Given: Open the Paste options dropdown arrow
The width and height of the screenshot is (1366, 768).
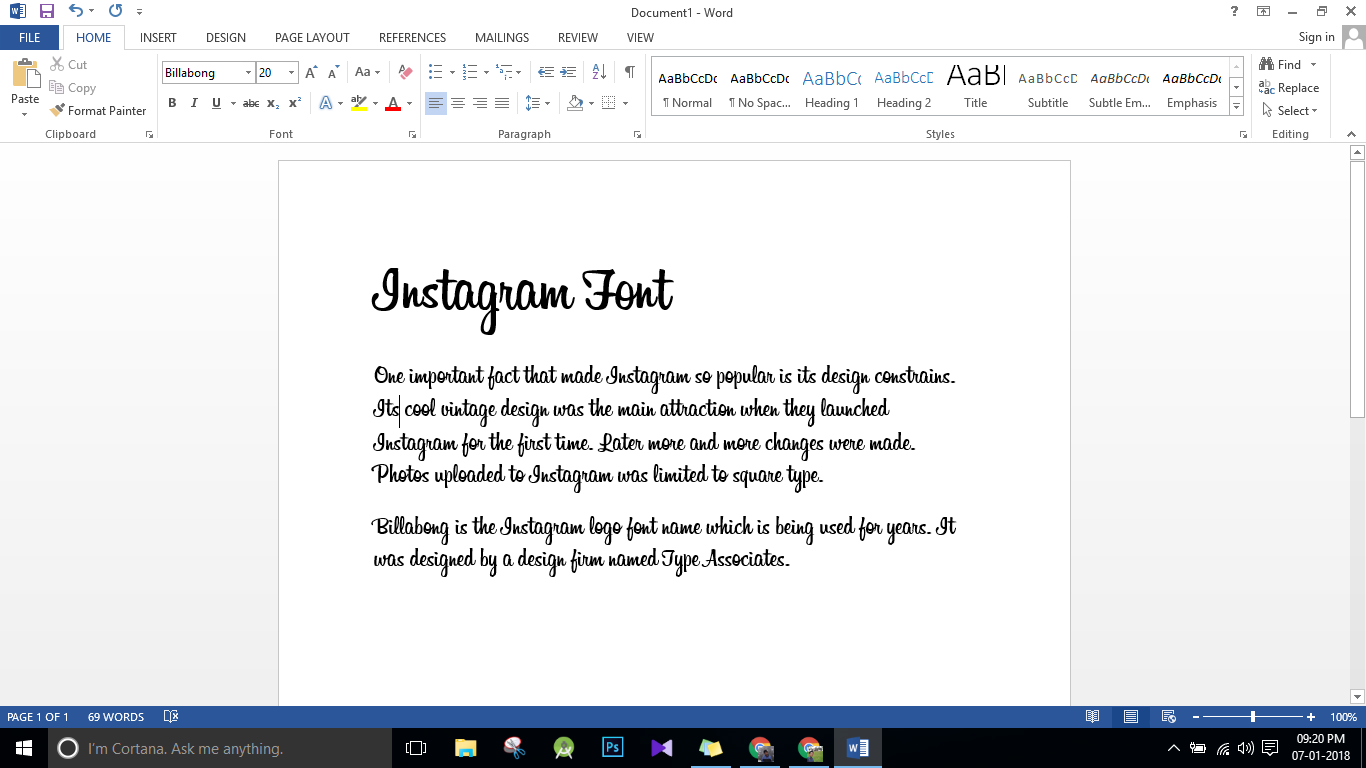Looking at the screenshot, I should click(x=25, y=114).
